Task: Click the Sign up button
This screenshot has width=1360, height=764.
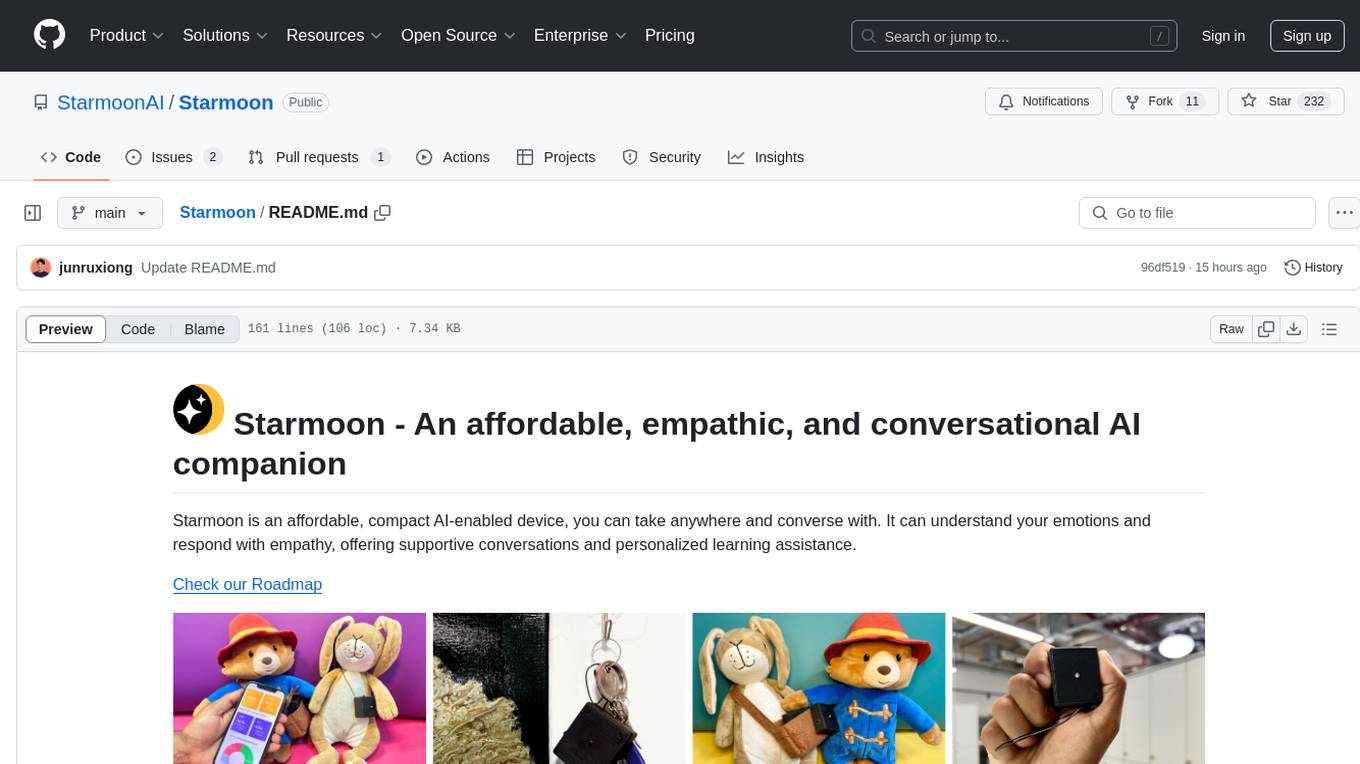Action: pyautogui.click(x=1307, y=36)
